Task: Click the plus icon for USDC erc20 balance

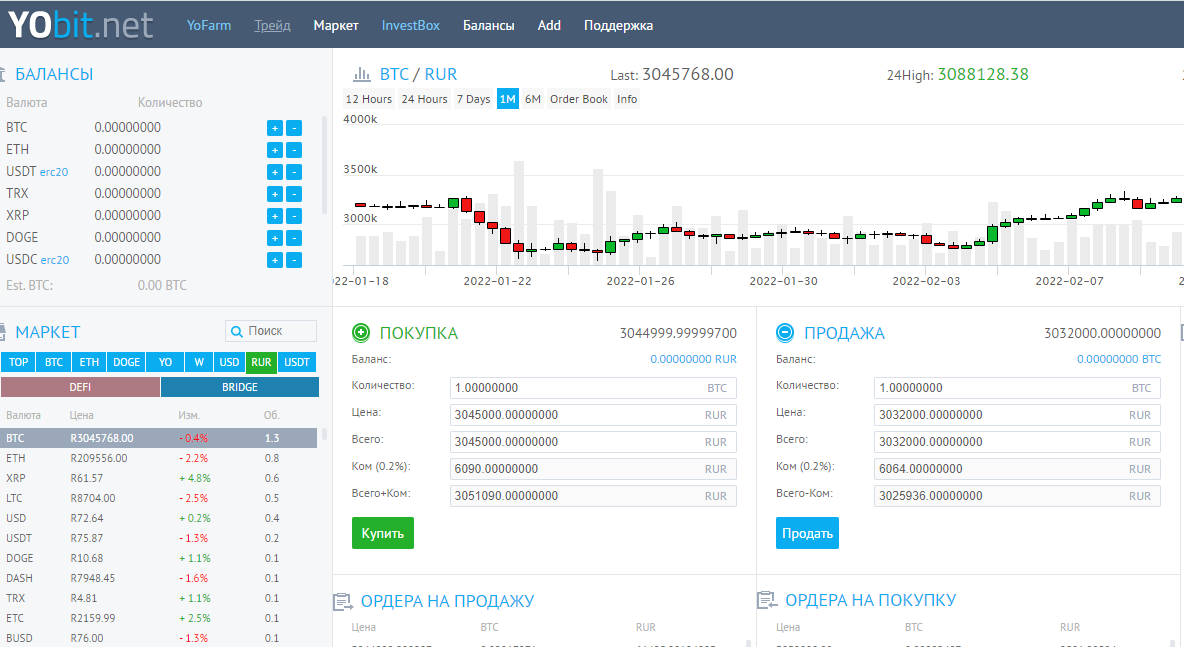Action: click(275, 260)
